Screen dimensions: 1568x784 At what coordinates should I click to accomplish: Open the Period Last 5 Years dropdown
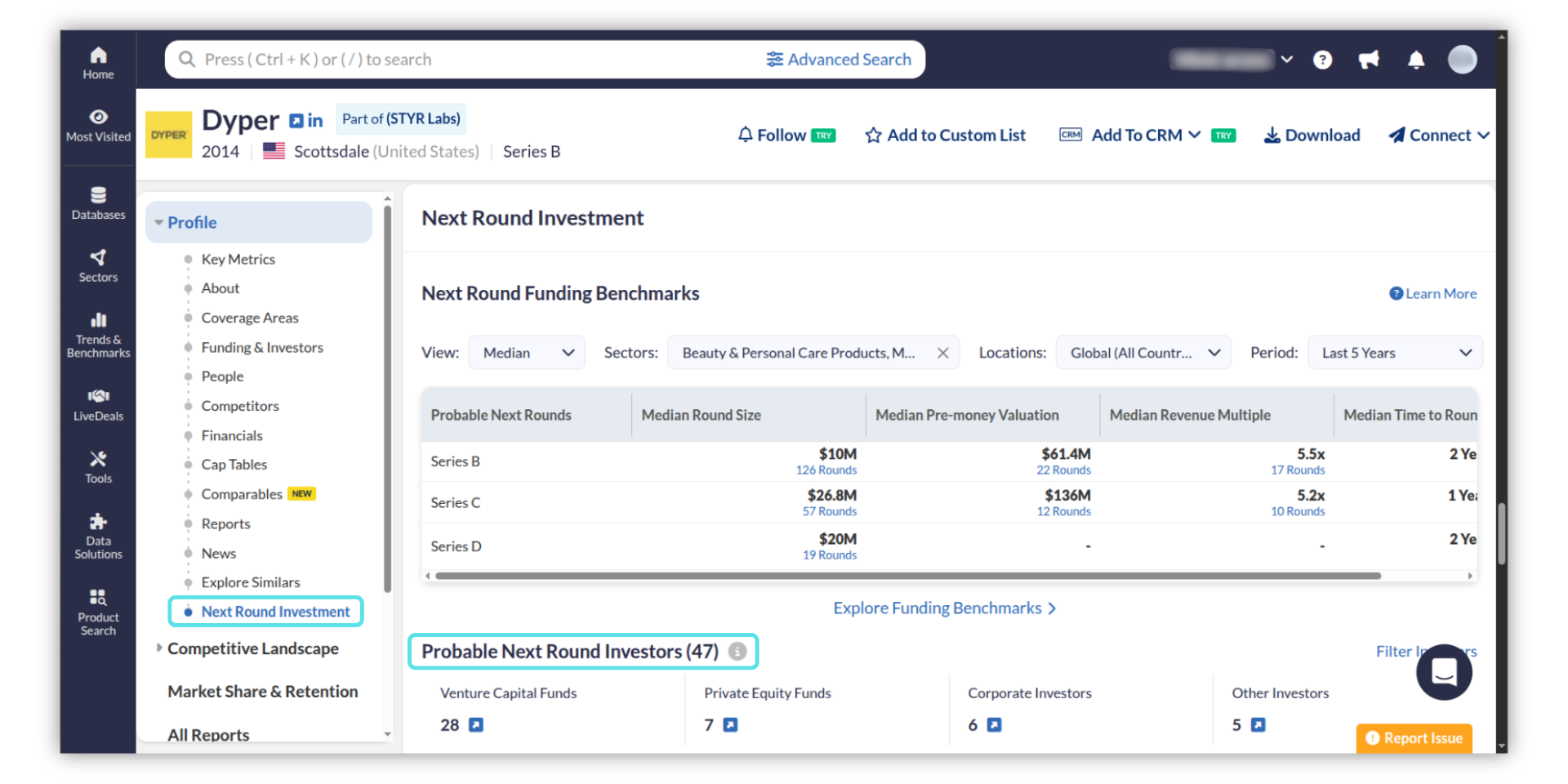pos(1395,353)
